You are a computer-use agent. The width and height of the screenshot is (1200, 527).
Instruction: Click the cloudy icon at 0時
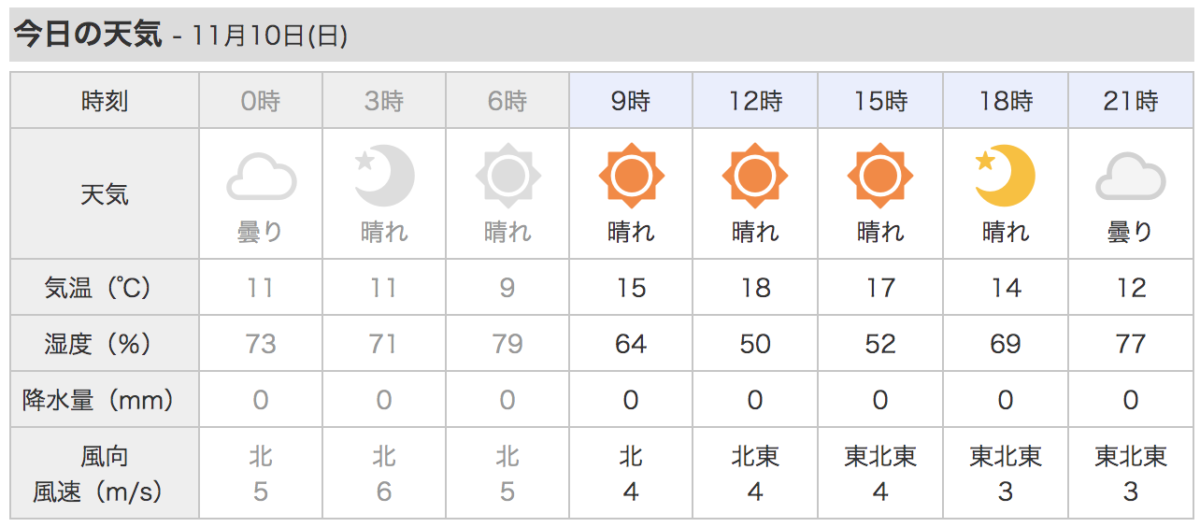[x=261, y=178]
